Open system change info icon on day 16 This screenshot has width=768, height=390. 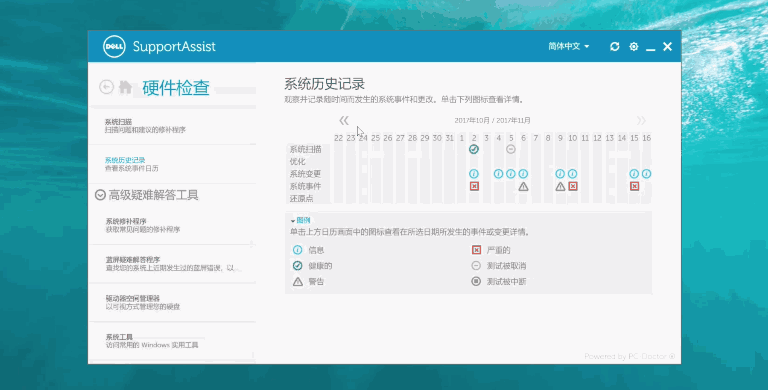pyautogui.click(x=647, y=173)
